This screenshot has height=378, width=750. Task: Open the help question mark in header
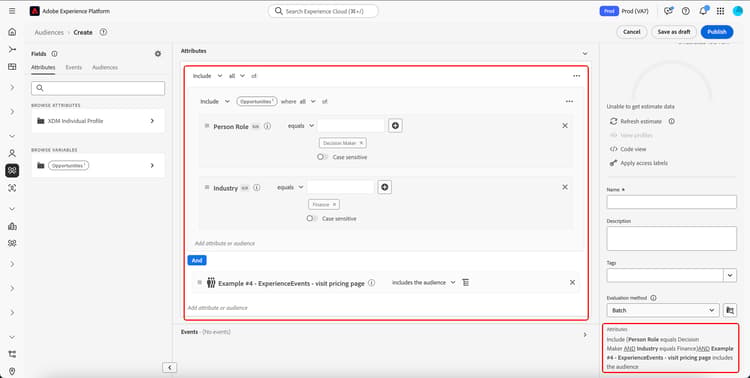click(x=685, y=11)
